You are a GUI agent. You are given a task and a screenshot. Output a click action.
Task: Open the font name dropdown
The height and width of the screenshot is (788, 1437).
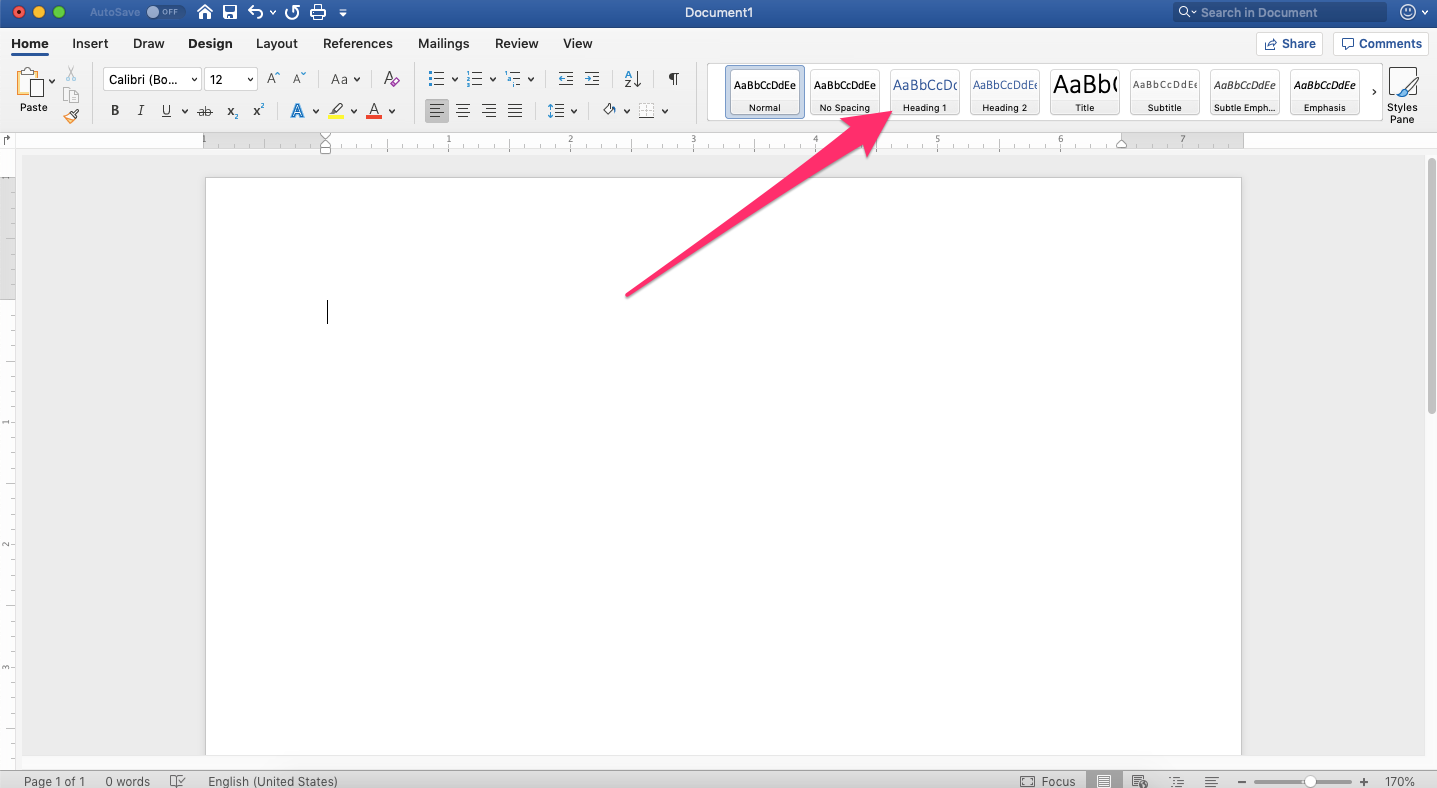[x=194, y=79]
